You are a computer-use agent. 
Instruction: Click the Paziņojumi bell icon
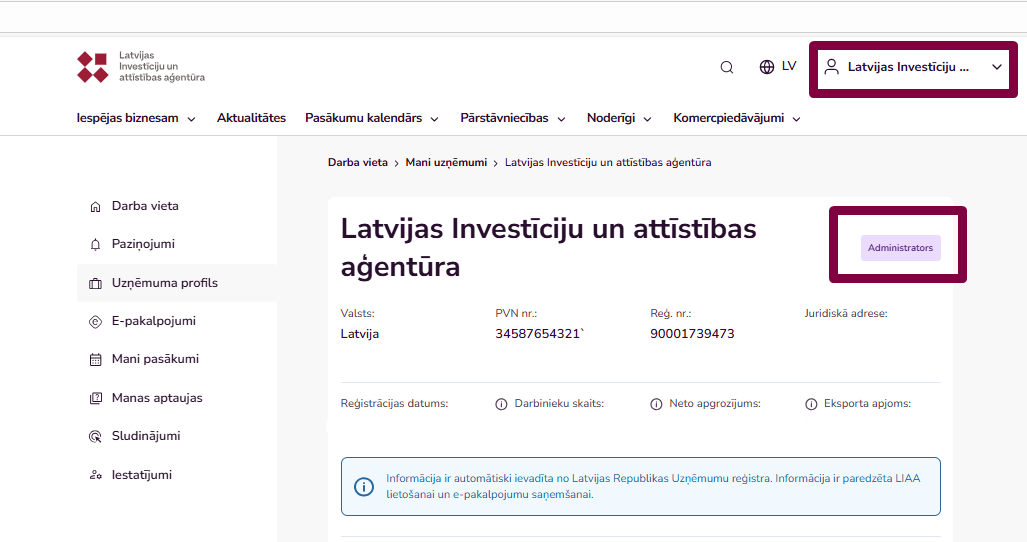point(96,245)
